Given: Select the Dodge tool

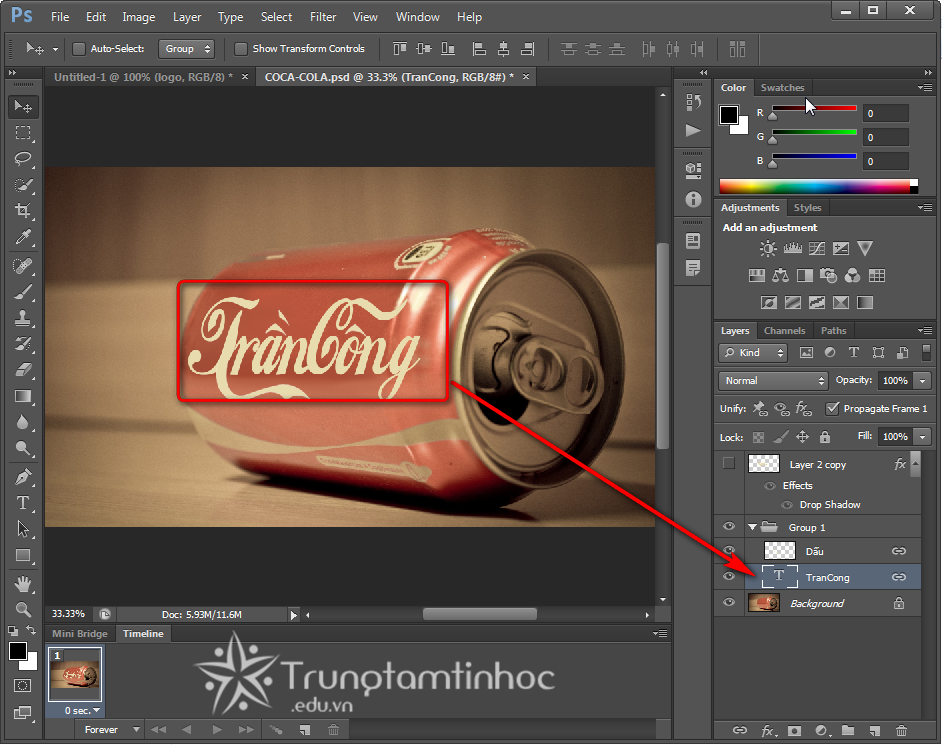Looking at the screenshot, I should (x=23, y=448).
